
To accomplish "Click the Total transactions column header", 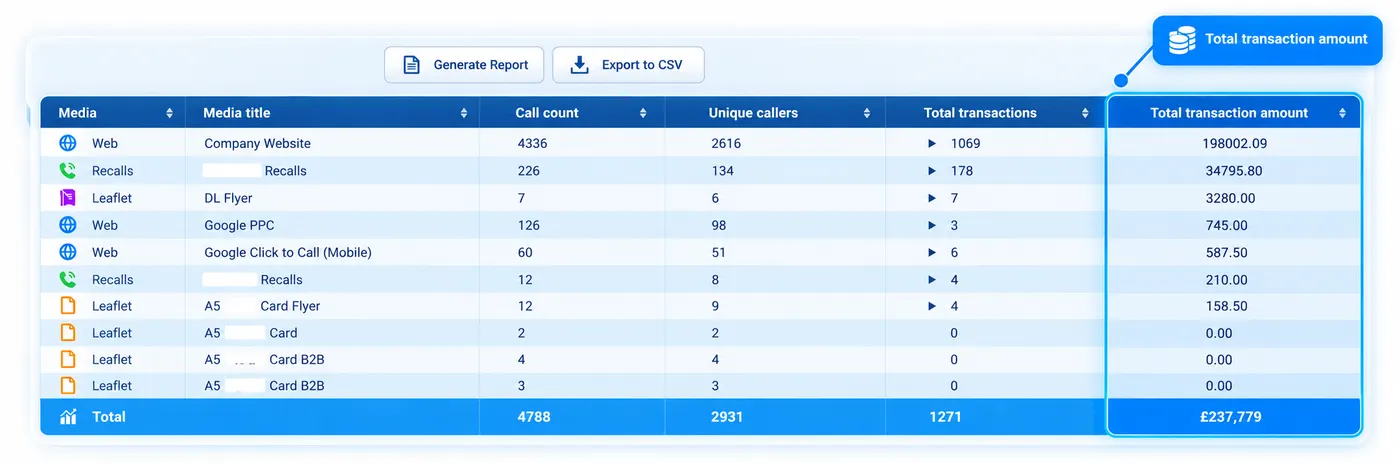I will point(996,113).
